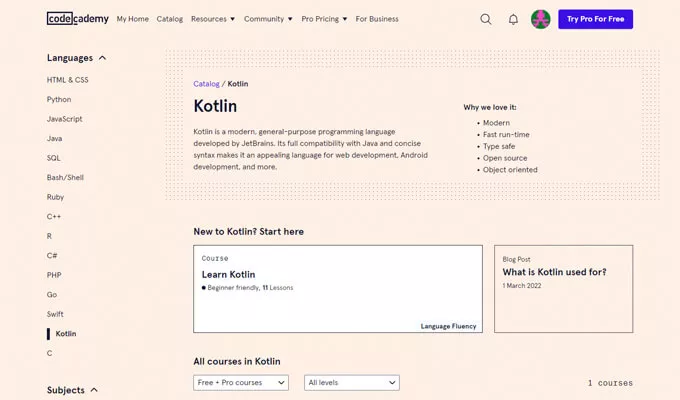
Task: Open the Codecademy logo home link
Action: [78, 19]
